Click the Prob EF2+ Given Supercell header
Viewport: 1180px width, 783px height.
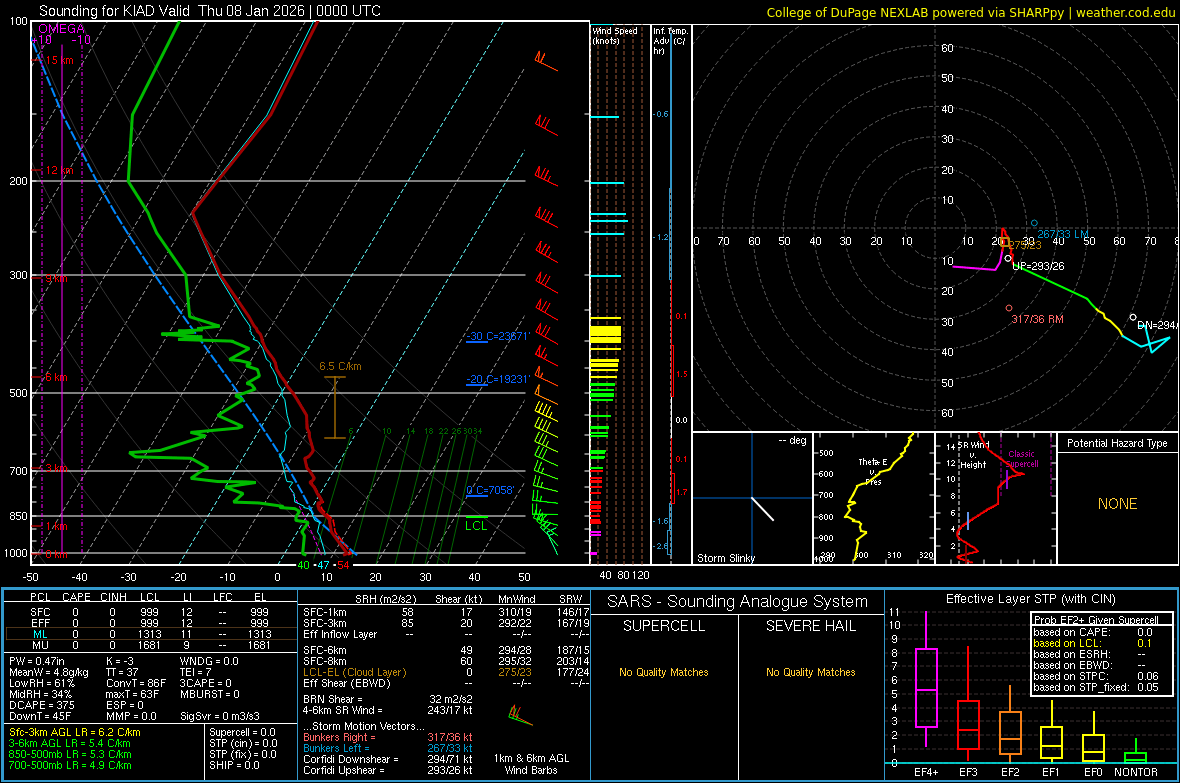click(1096, 620)
